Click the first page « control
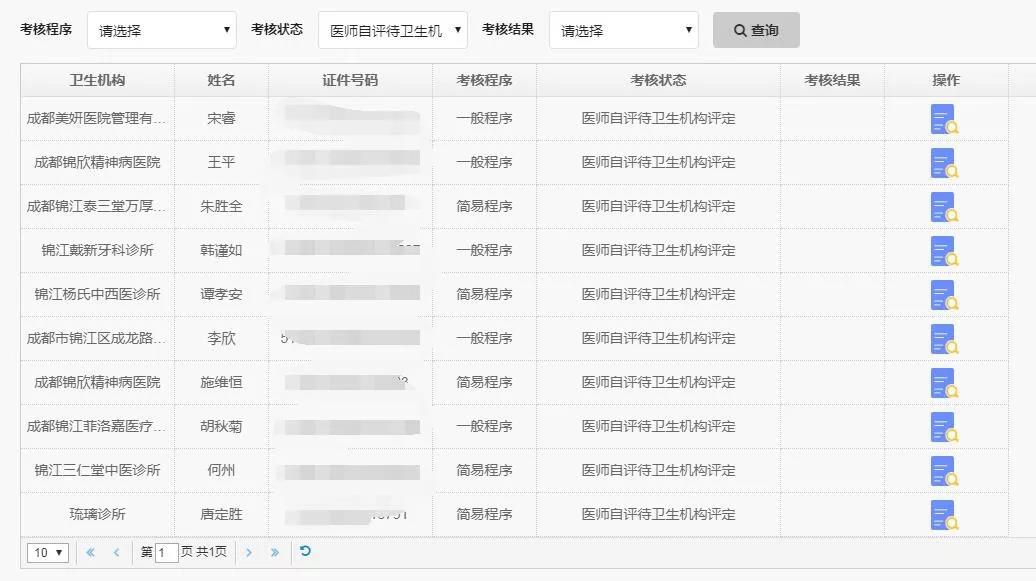 pos(89,551)
